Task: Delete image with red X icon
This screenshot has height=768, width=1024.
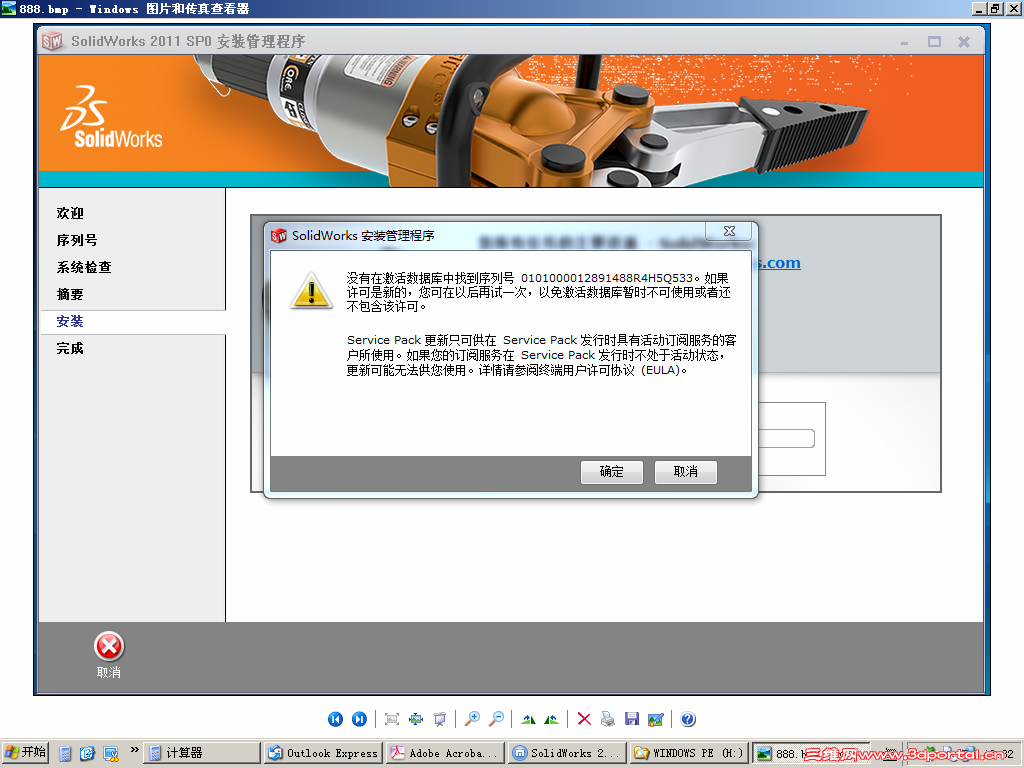Action: 584,719
